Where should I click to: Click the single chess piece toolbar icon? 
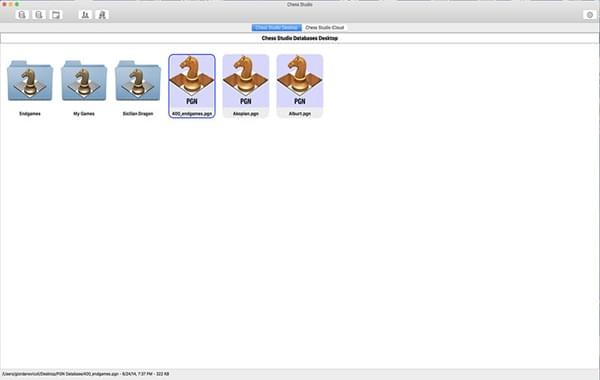pos(102,15)
